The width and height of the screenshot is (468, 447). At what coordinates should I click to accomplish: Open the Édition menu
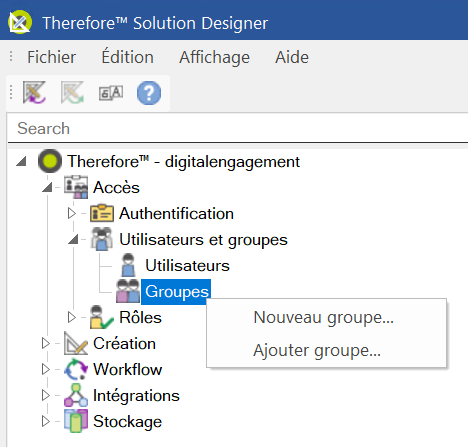pyautogui.click(x=127, y=57)
